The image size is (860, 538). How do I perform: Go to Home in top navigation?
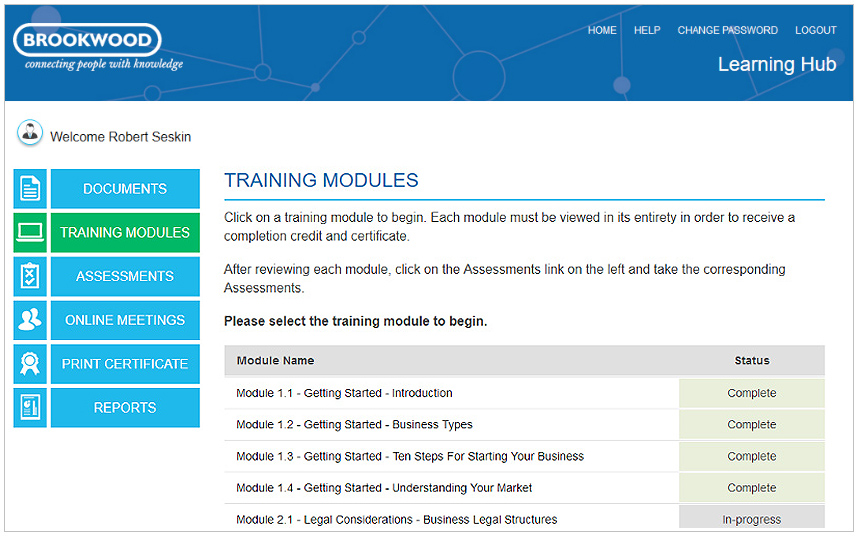(x=602, y=30)
